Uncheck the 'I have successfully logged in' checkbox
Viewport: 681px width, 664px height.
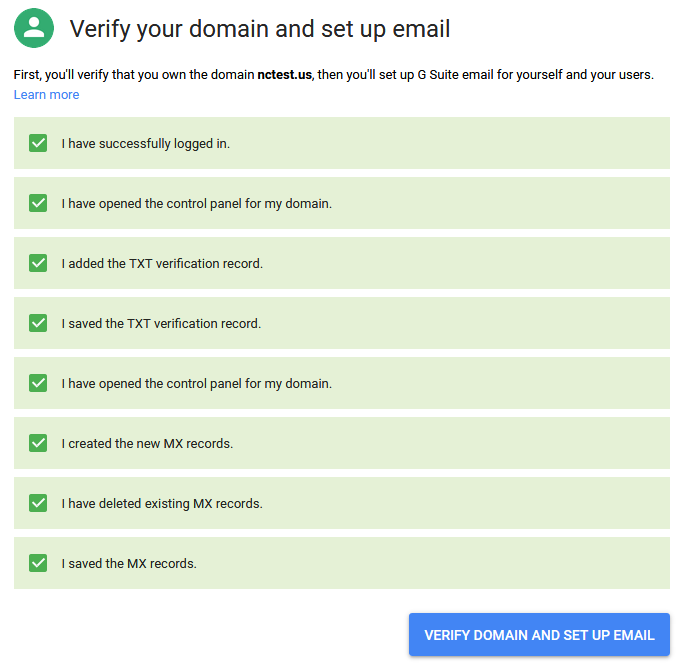[x=38, y=143]
